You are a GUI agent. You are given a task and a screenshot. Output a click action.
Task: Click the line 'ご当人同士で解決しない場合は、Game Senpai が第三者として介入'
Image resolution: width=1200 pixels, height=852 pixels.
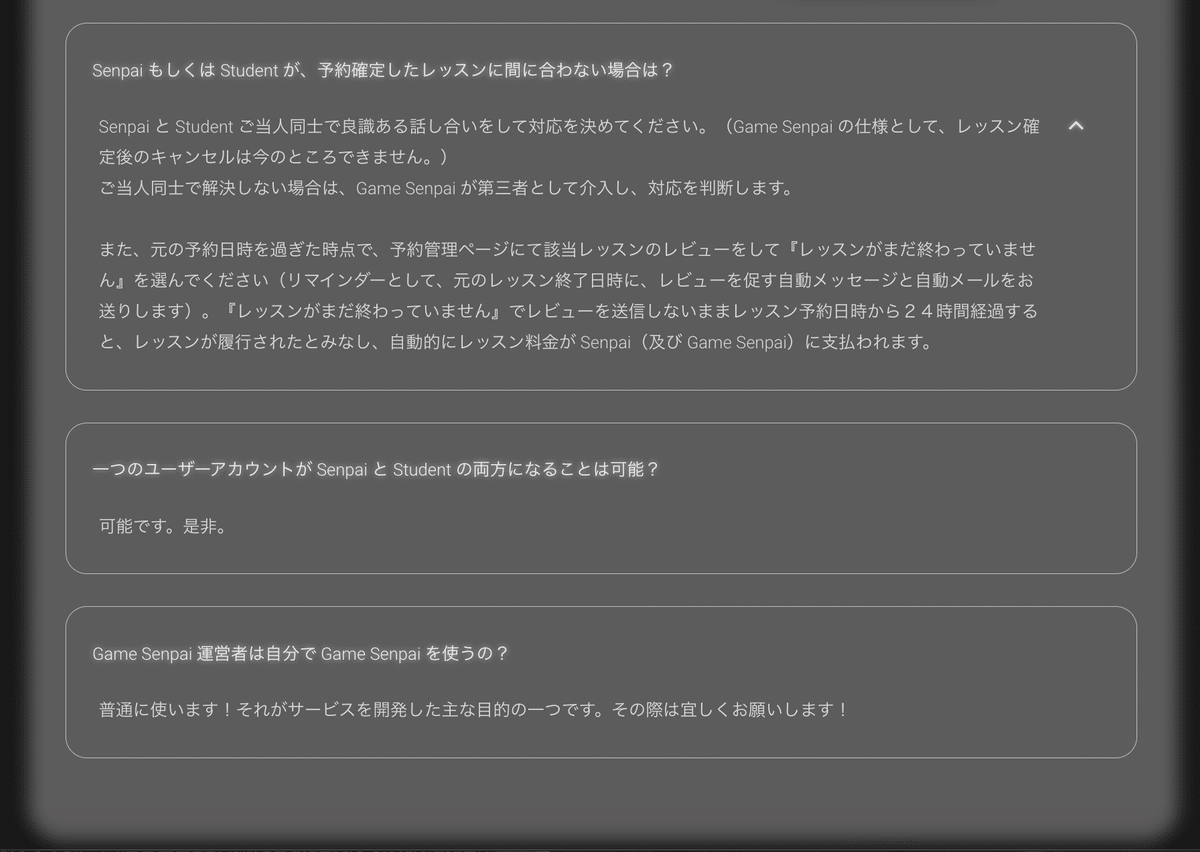pos(446,188)
